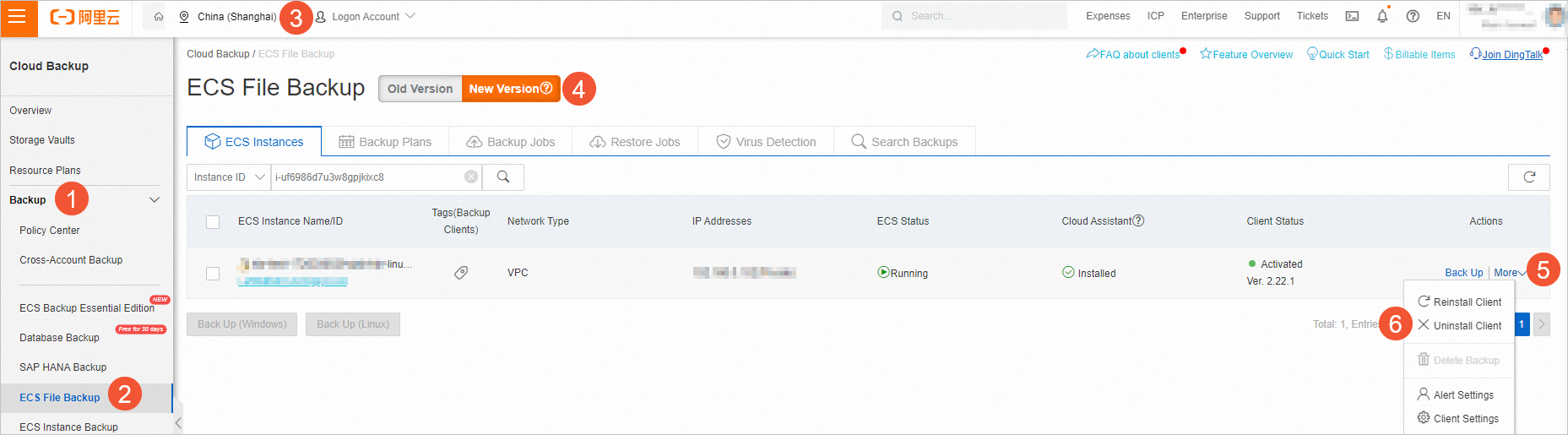Choose Uninstall Client from the menu
The width and height of the screenshot is (1568, 435).
1459,325
